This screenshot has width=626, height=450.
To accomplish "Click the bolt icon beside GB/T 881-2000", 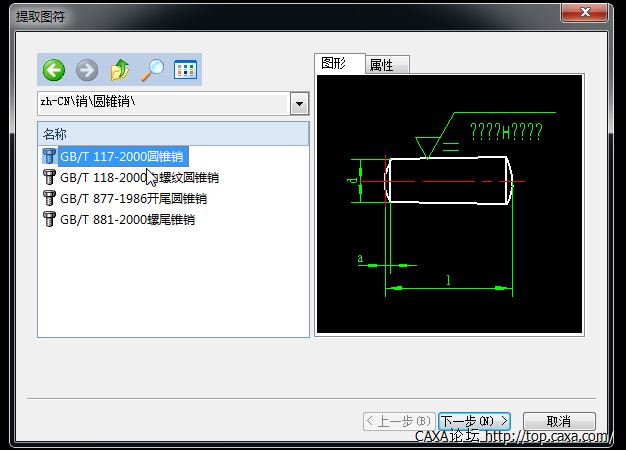I will pyautogui.click(x=49, y=219).
